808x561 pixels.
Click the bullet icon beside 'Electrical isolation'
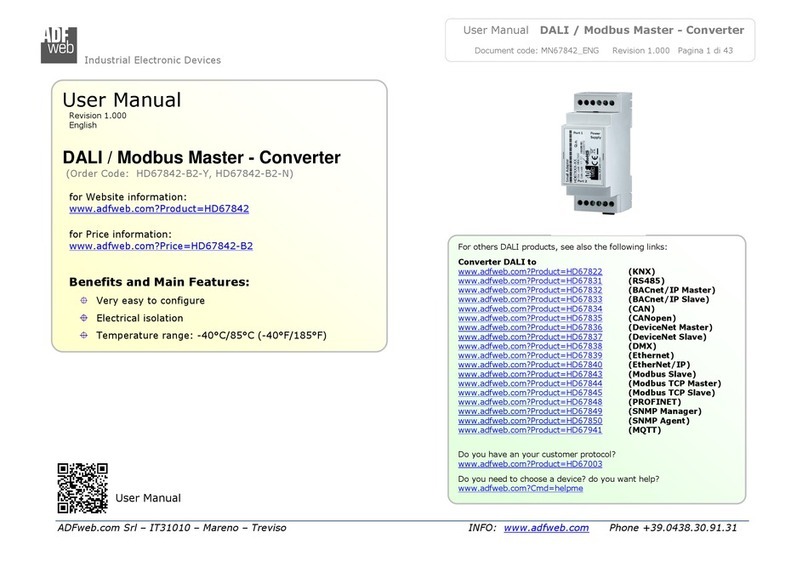84,318
